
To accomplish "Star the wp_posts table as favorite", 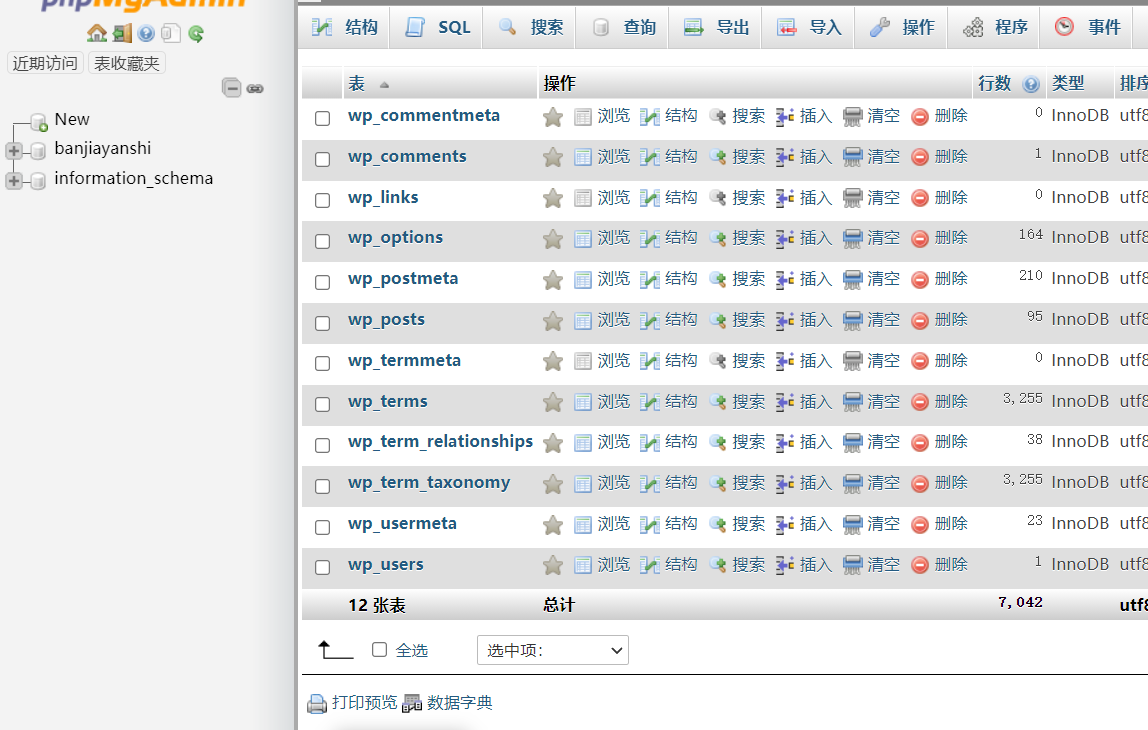I will coord(553,321).
